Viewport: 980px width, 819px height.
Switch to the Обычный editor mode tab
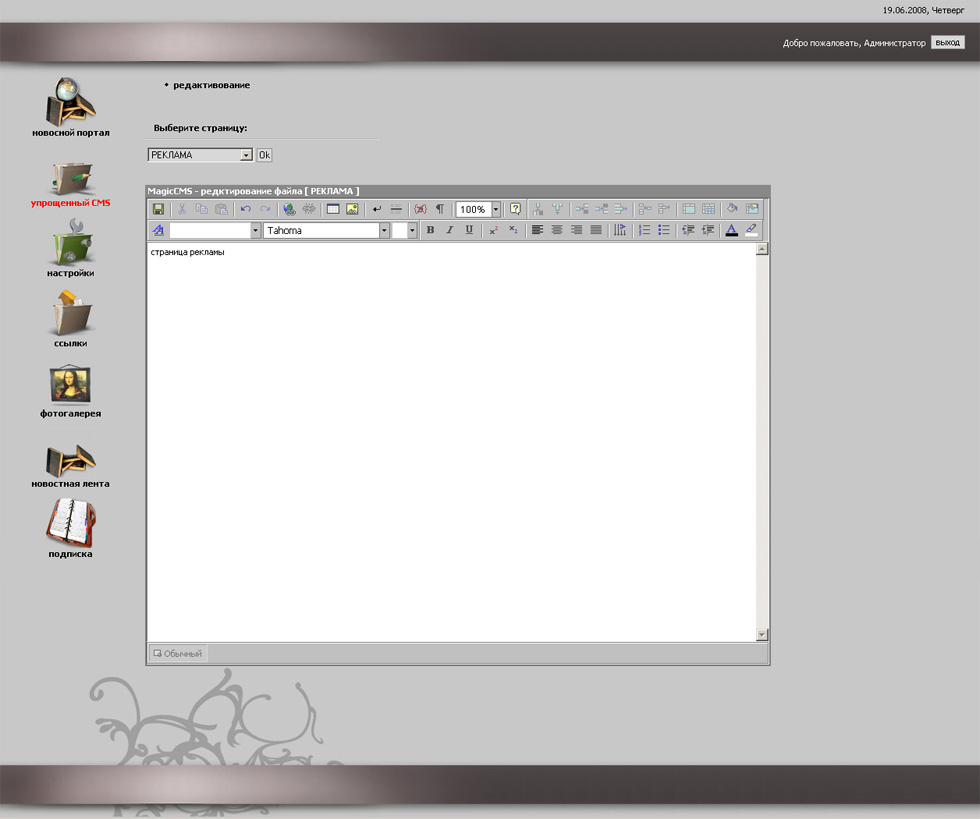[x=178, y=653]
